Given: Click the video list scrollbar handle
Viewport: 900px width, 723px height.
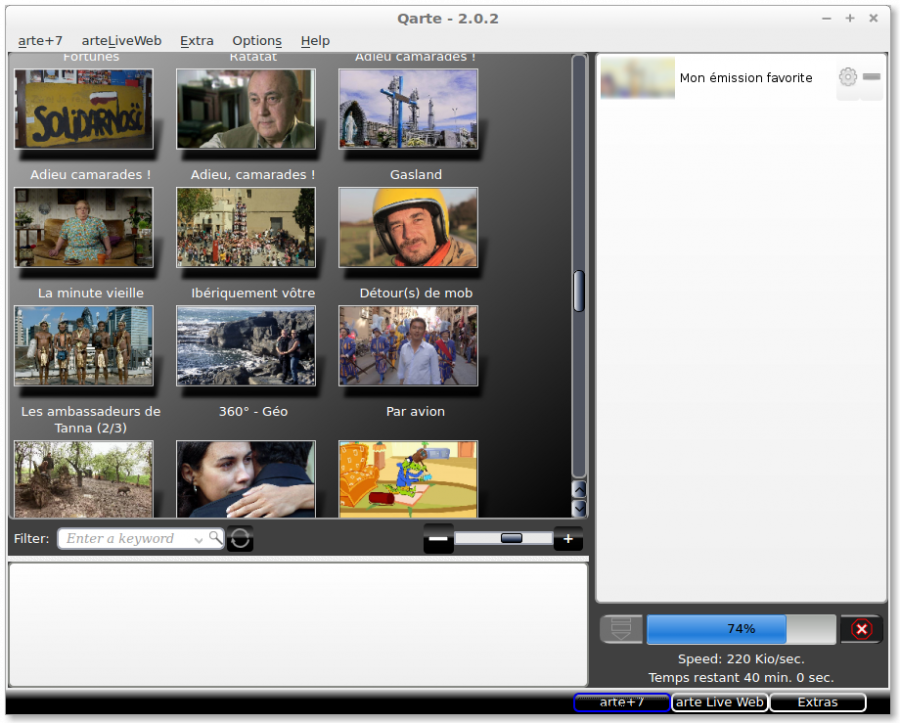Looking at the screenshot, I should point(579,291).
